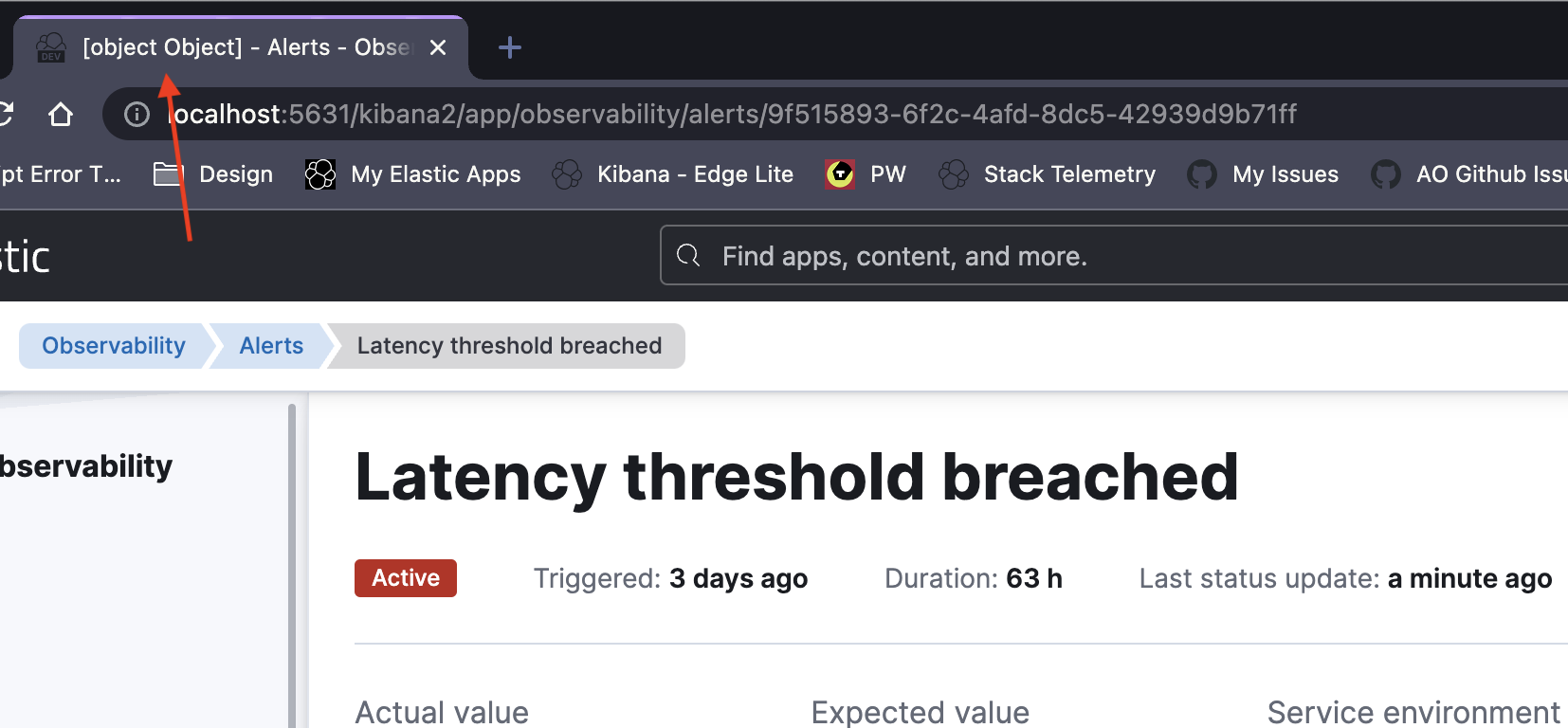1568x728 pixels.
Task: Open the My Elastic Apps bookmark icon
Action: pos(320,173)
